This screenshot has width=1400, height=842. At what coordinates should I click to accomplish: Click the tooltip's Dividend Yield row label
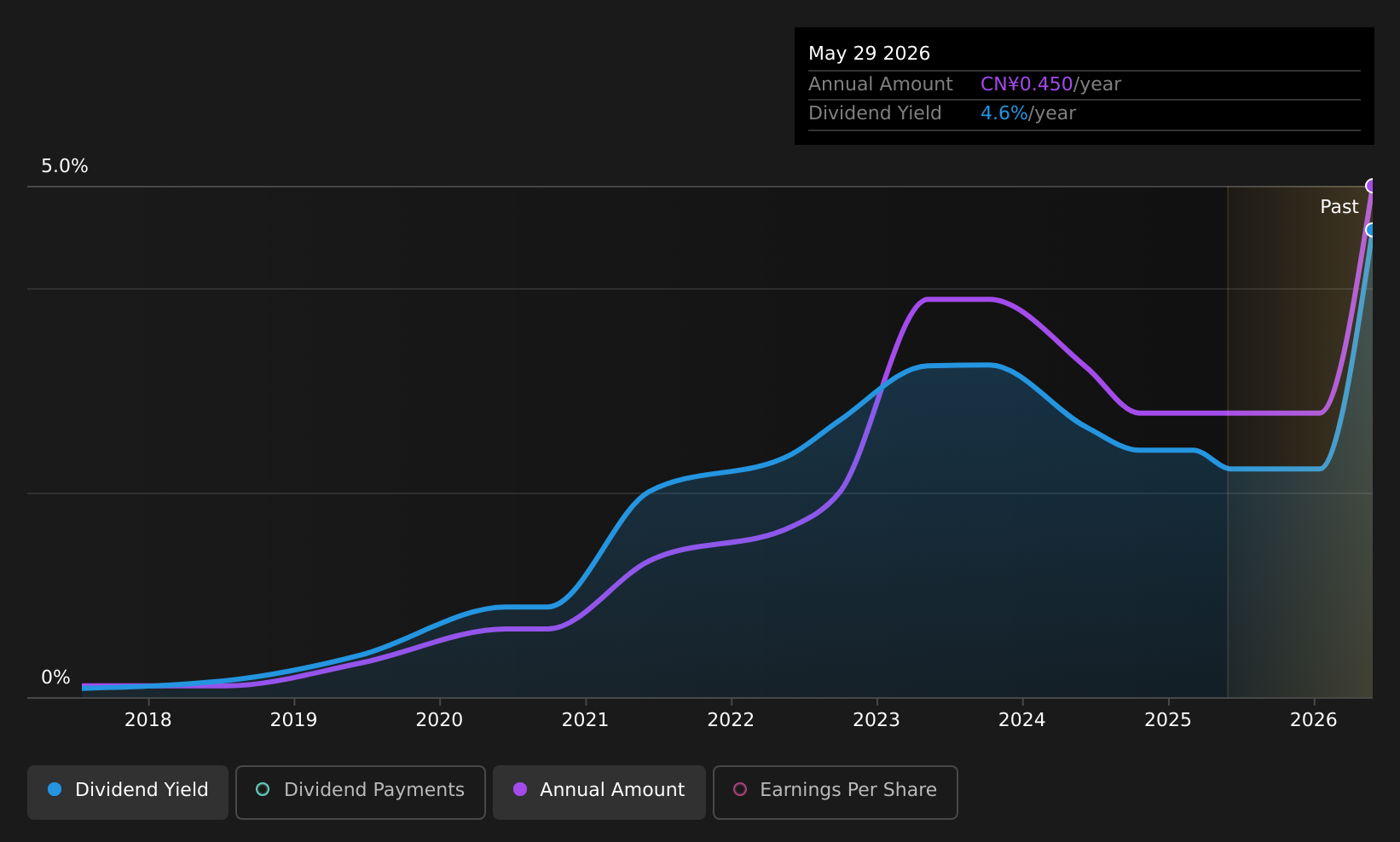point(875,113)
